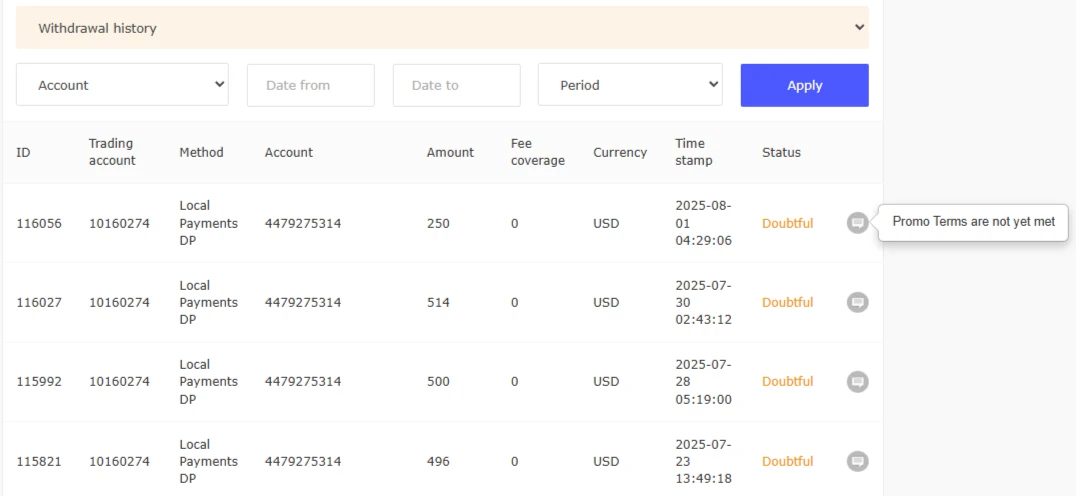Click comment icon for withdrawal 116027
The width and height of the screenshot is (1076, 496).
(857, 302)
